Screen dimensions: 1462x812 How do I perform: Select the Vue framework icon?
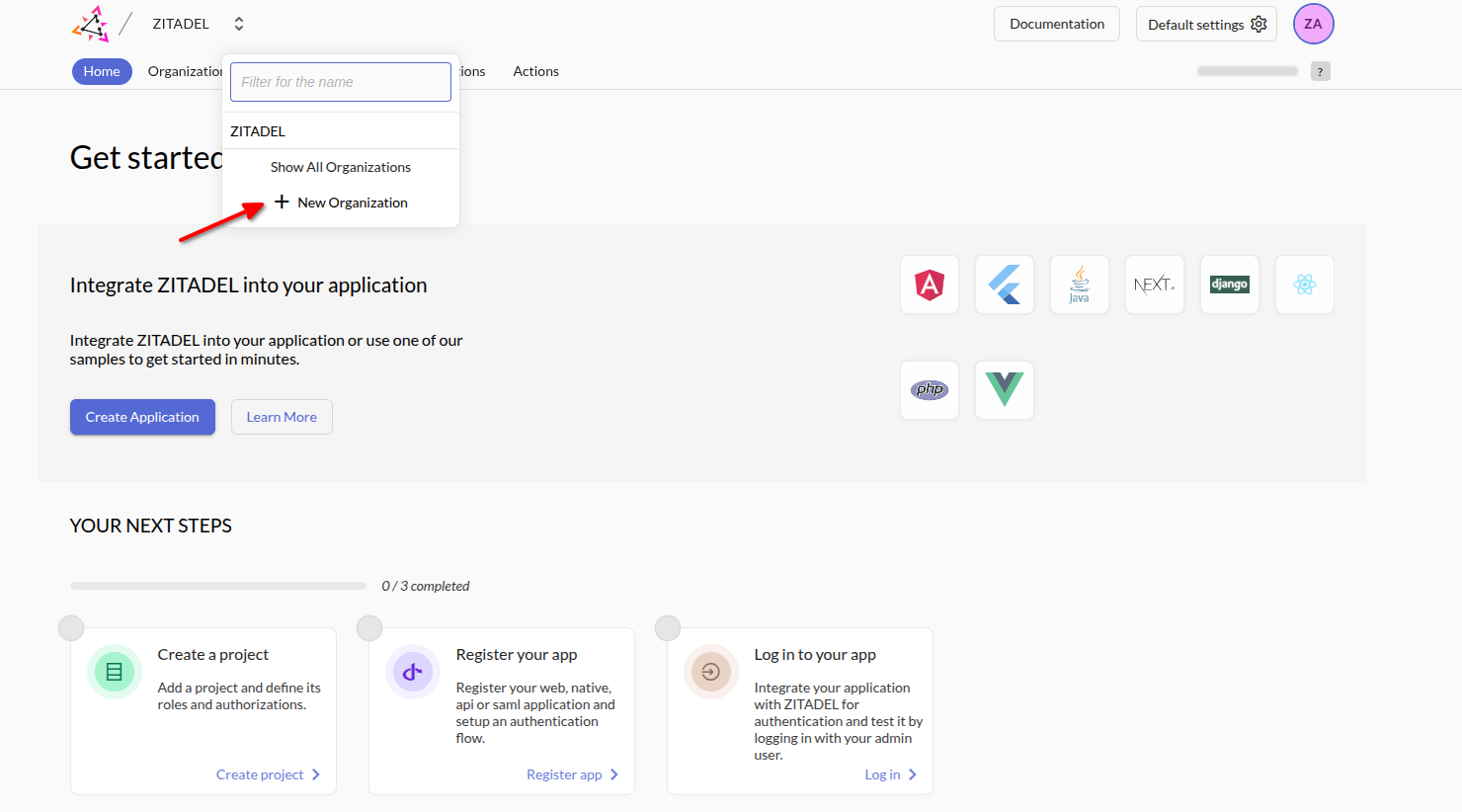coord(1004,390)
